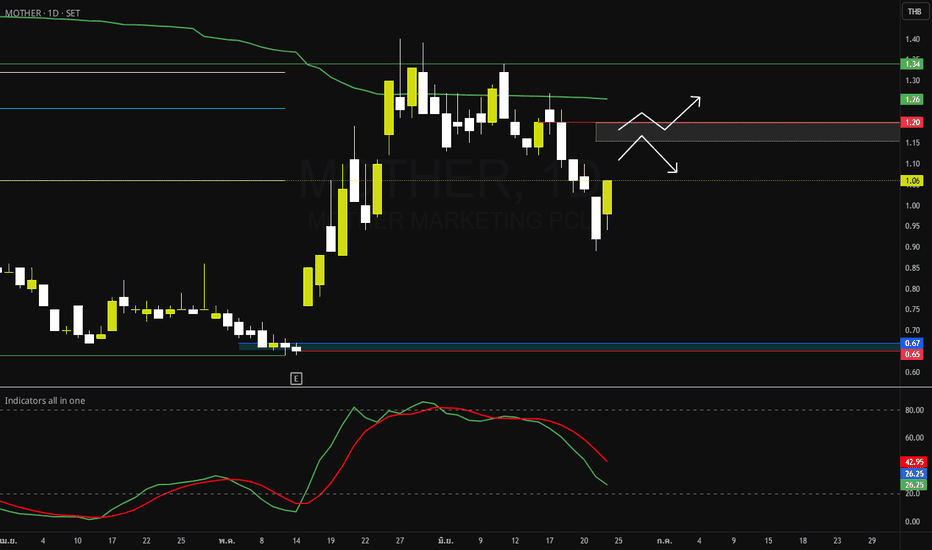Click the date 14 on time axis

(296, 541)
